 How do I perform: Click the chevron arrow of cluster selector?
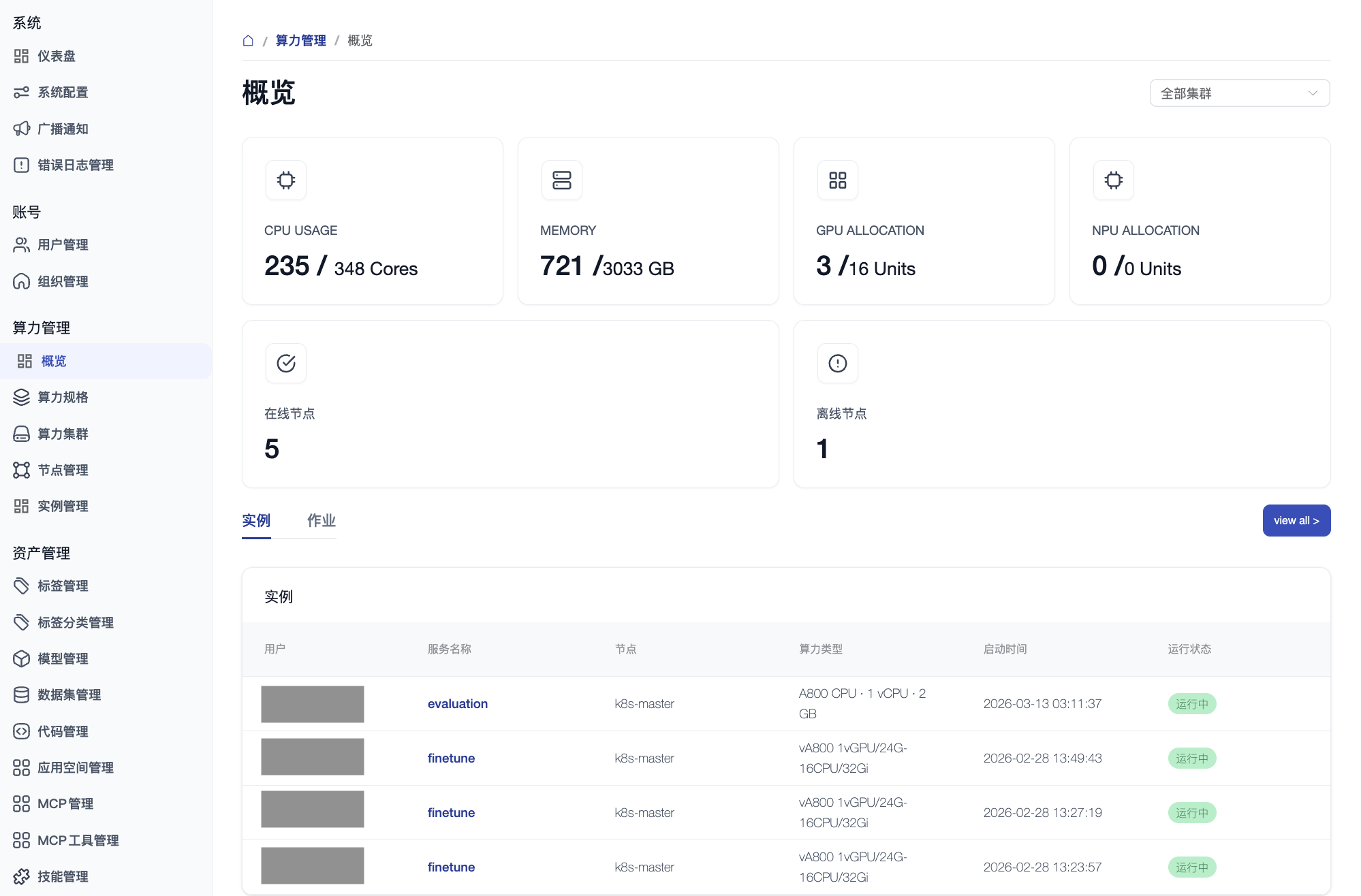click(1313, 93)
